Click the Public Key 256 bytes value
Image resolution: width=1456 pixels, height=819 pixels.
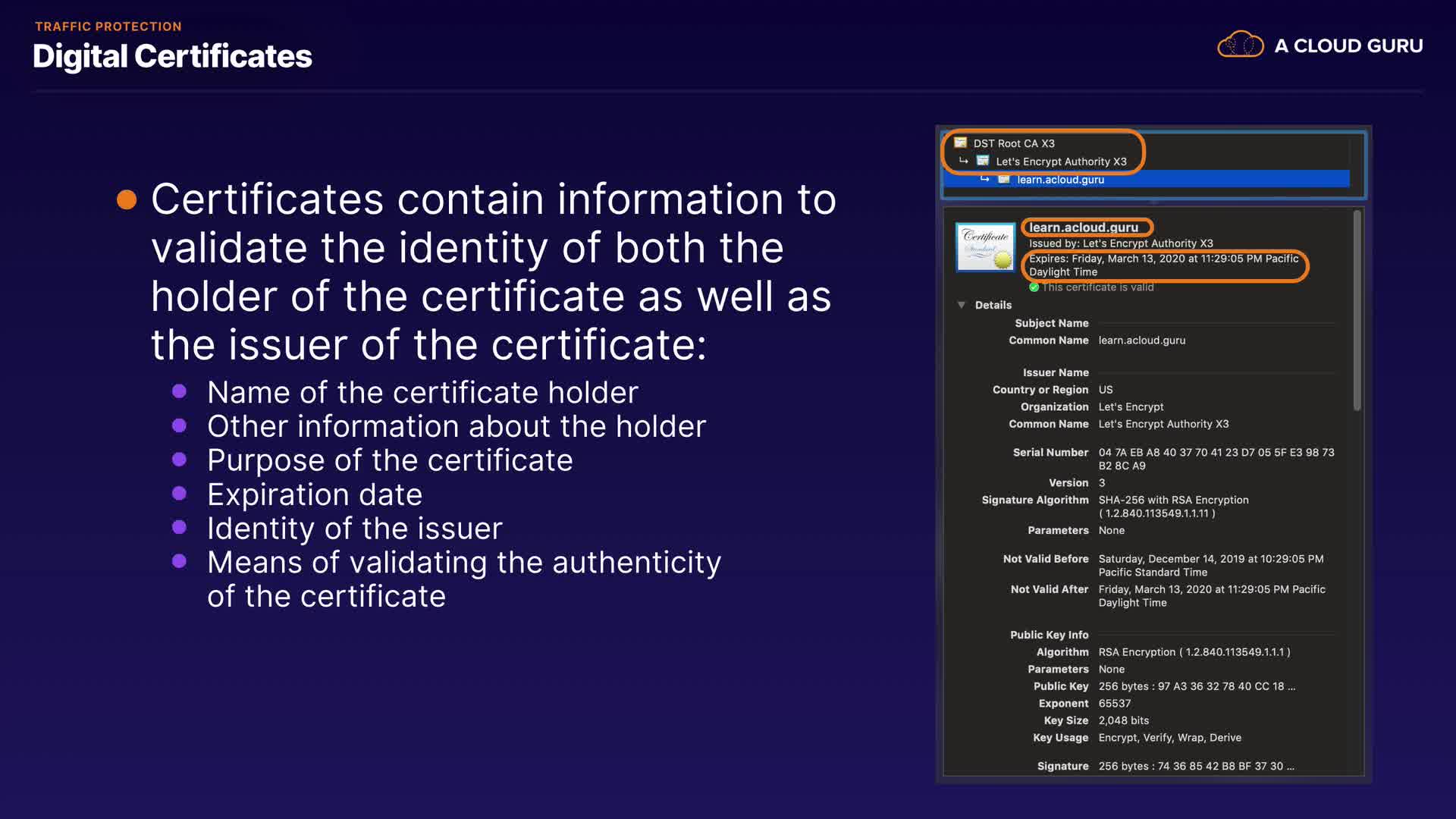click(x=1196, y=686)
